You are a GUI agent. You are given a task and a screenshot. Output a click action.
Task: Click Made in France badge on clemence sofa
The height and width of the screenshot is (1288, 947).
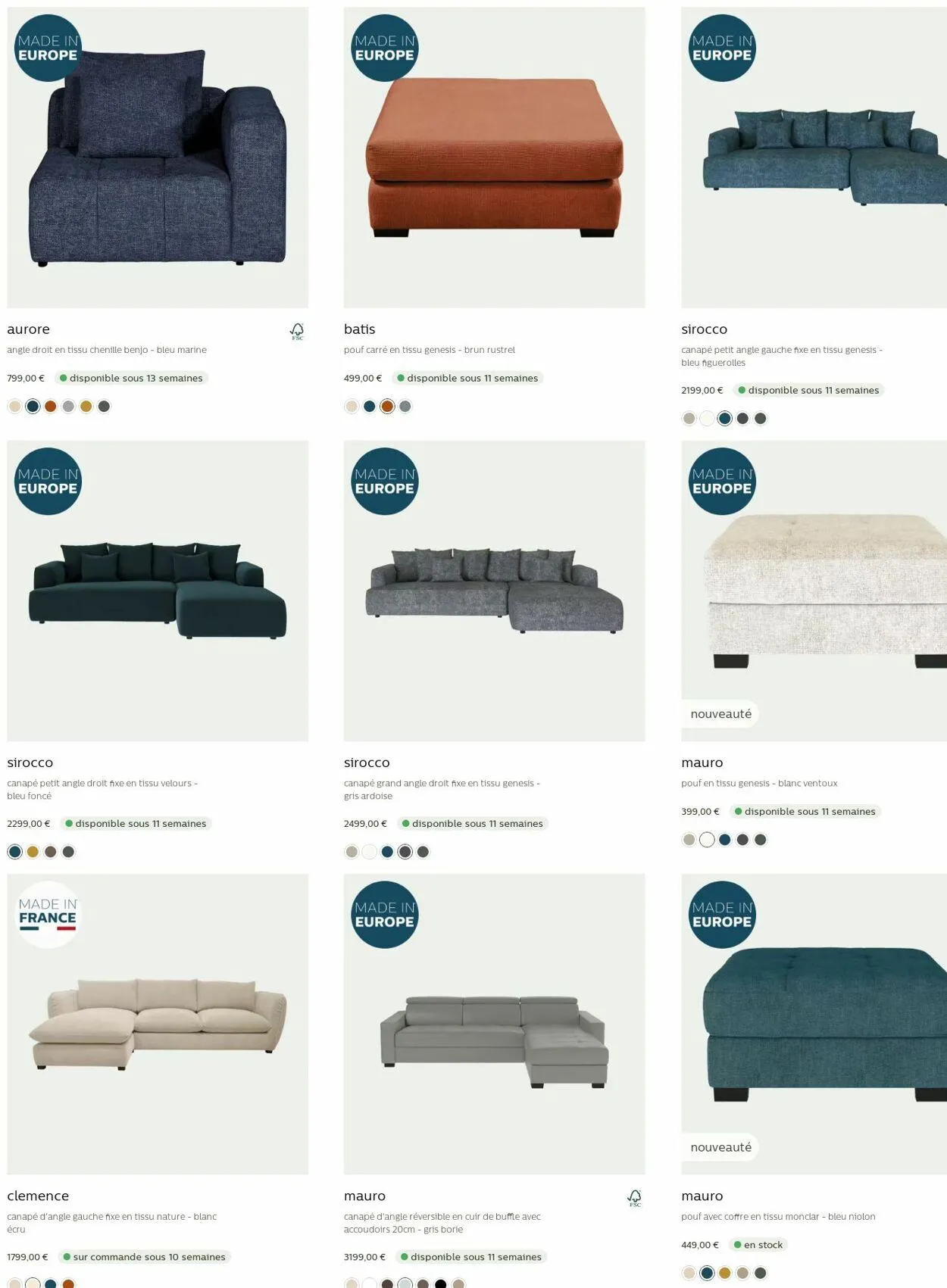[48, 915]
